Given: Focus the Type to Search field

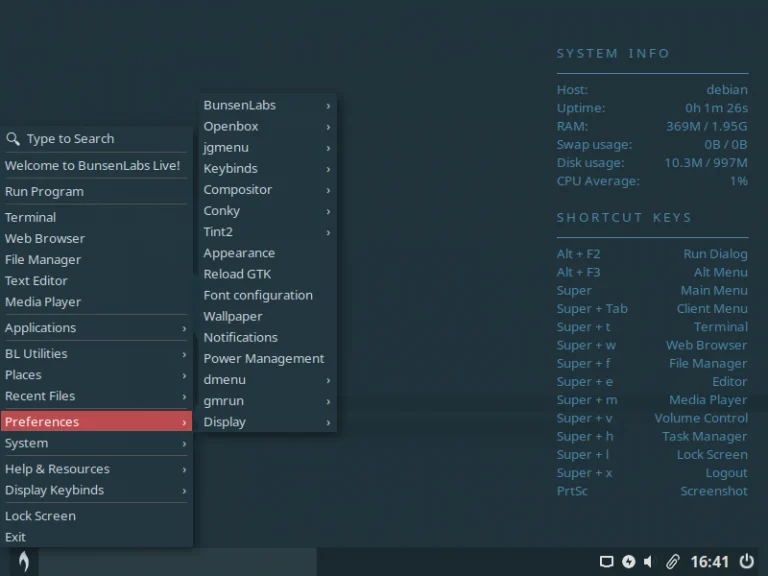Looking at the screenshot, I should tap(96, 139).
